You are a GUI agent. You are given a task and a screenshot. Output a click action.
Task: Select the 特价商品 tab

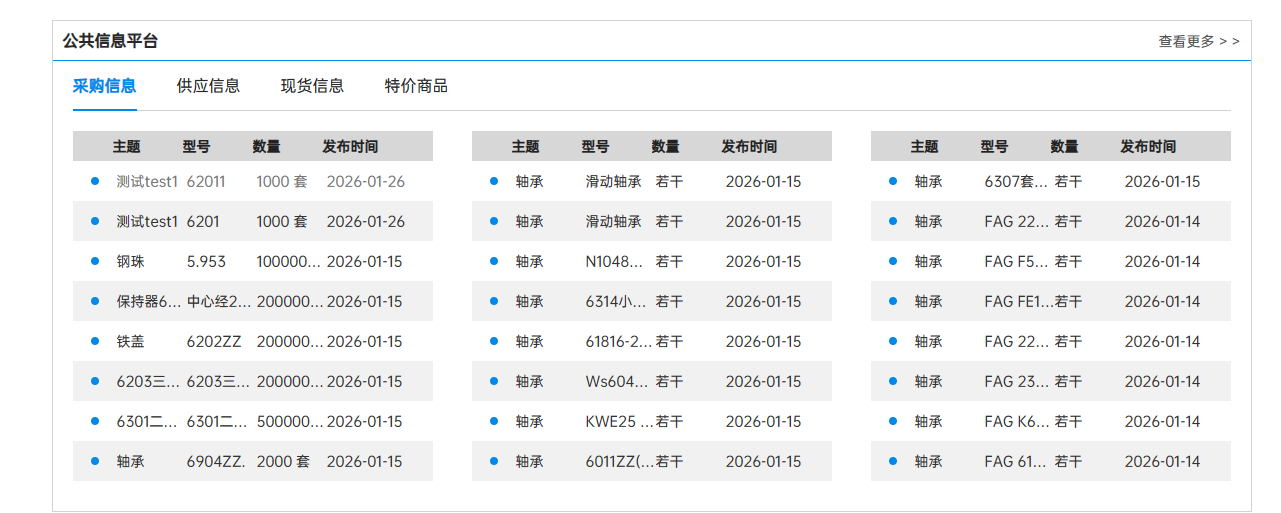[x=416, y=86]
